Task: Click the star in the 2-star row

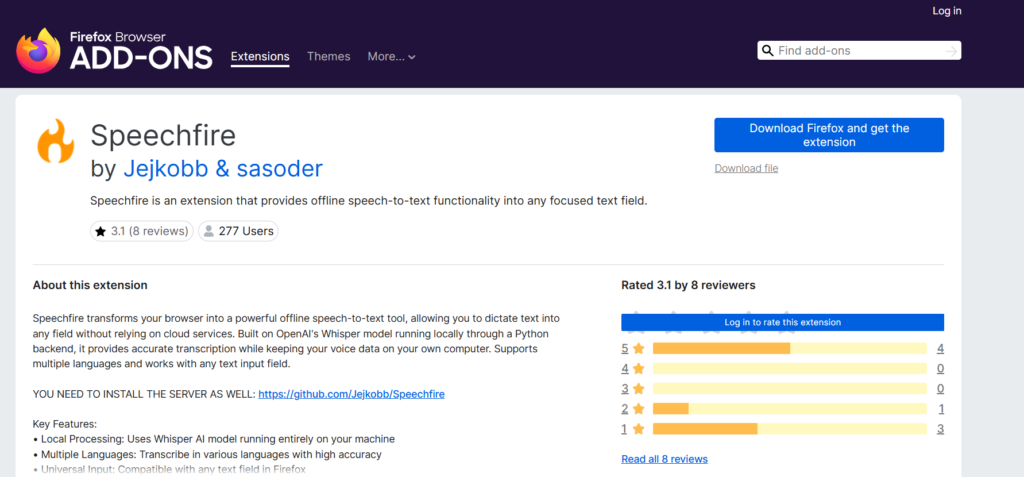Action: point(639,409)
